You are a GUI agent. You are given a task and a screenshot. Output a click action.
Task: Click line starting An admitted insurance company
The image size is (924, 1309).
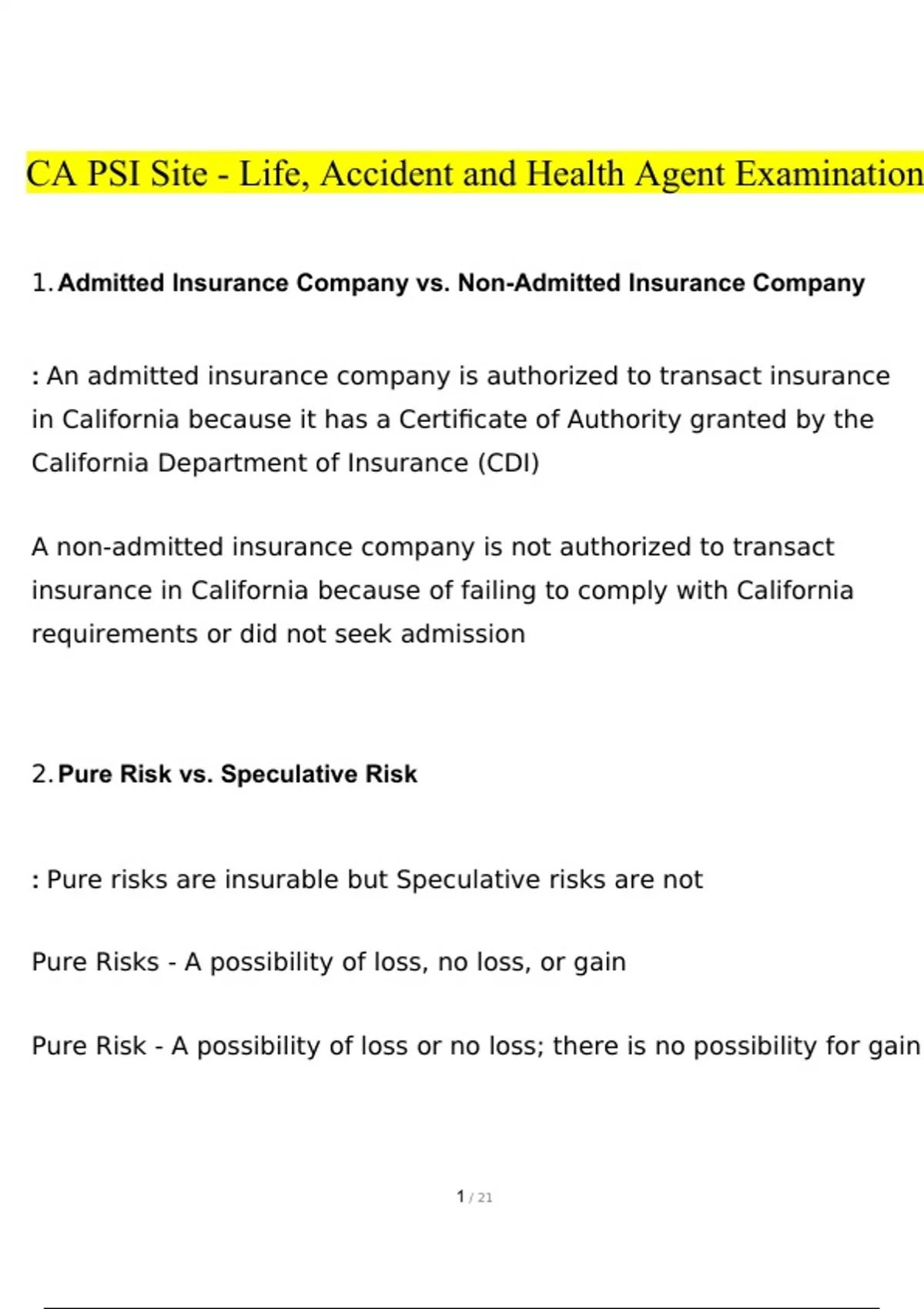[460, 376]
